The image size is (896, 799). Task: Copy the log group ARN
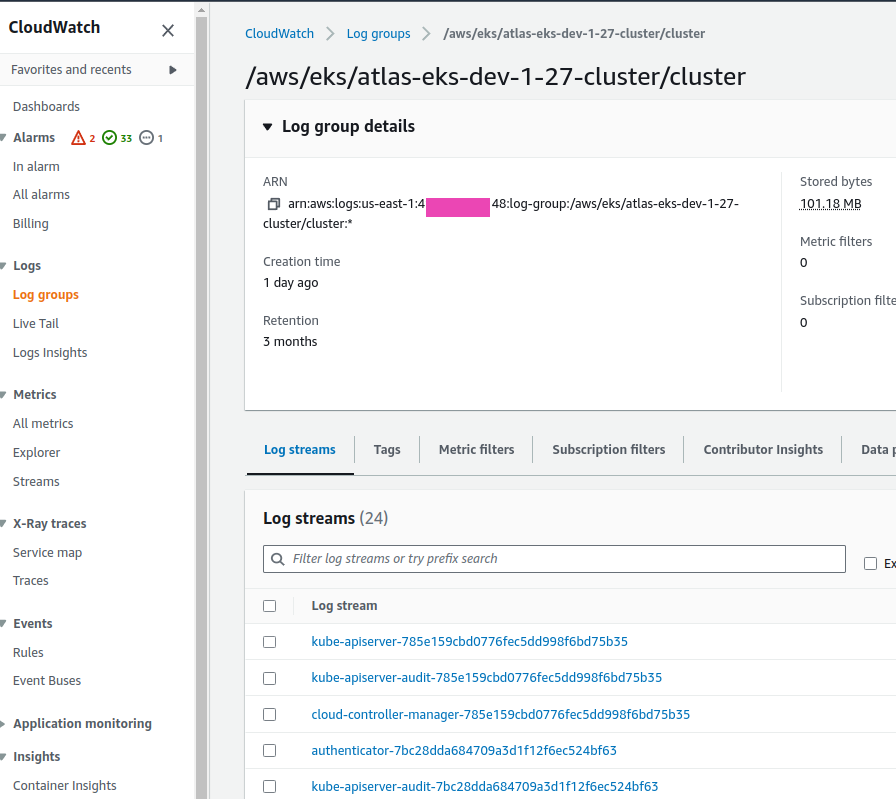tap(274, 204)
